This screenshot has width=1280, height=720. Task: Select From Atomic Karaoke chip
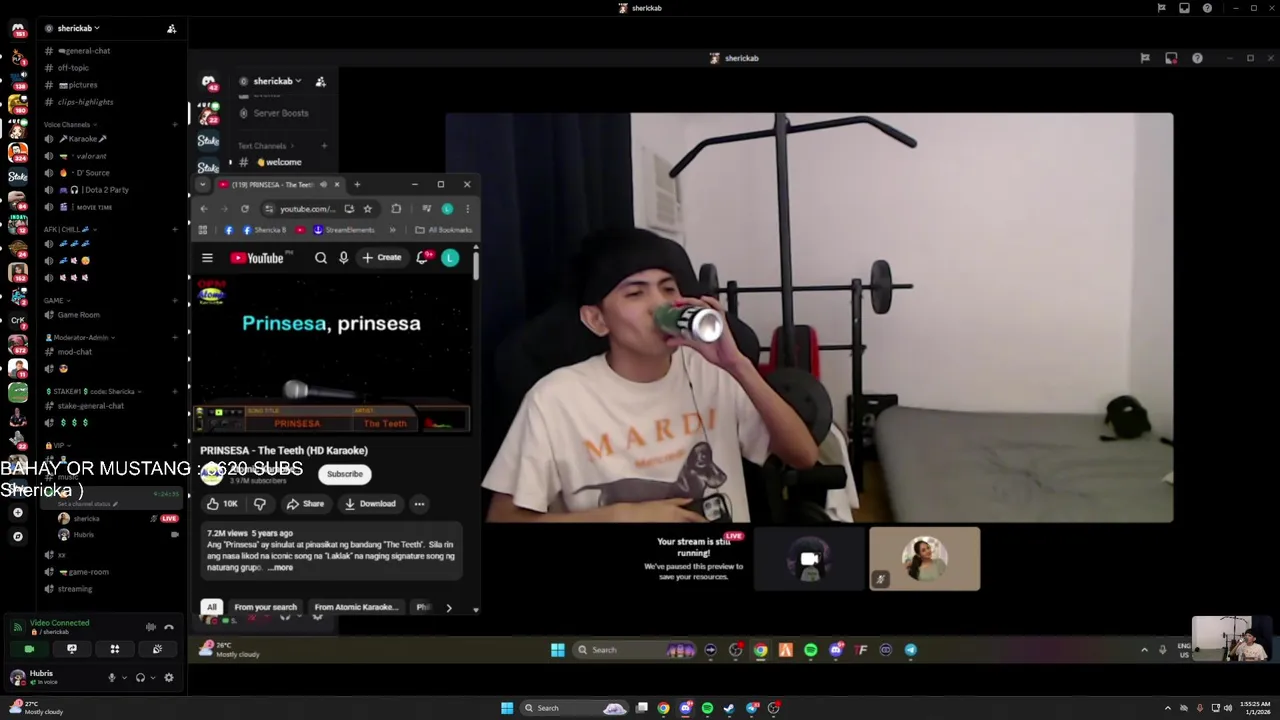tap(356, 607)
